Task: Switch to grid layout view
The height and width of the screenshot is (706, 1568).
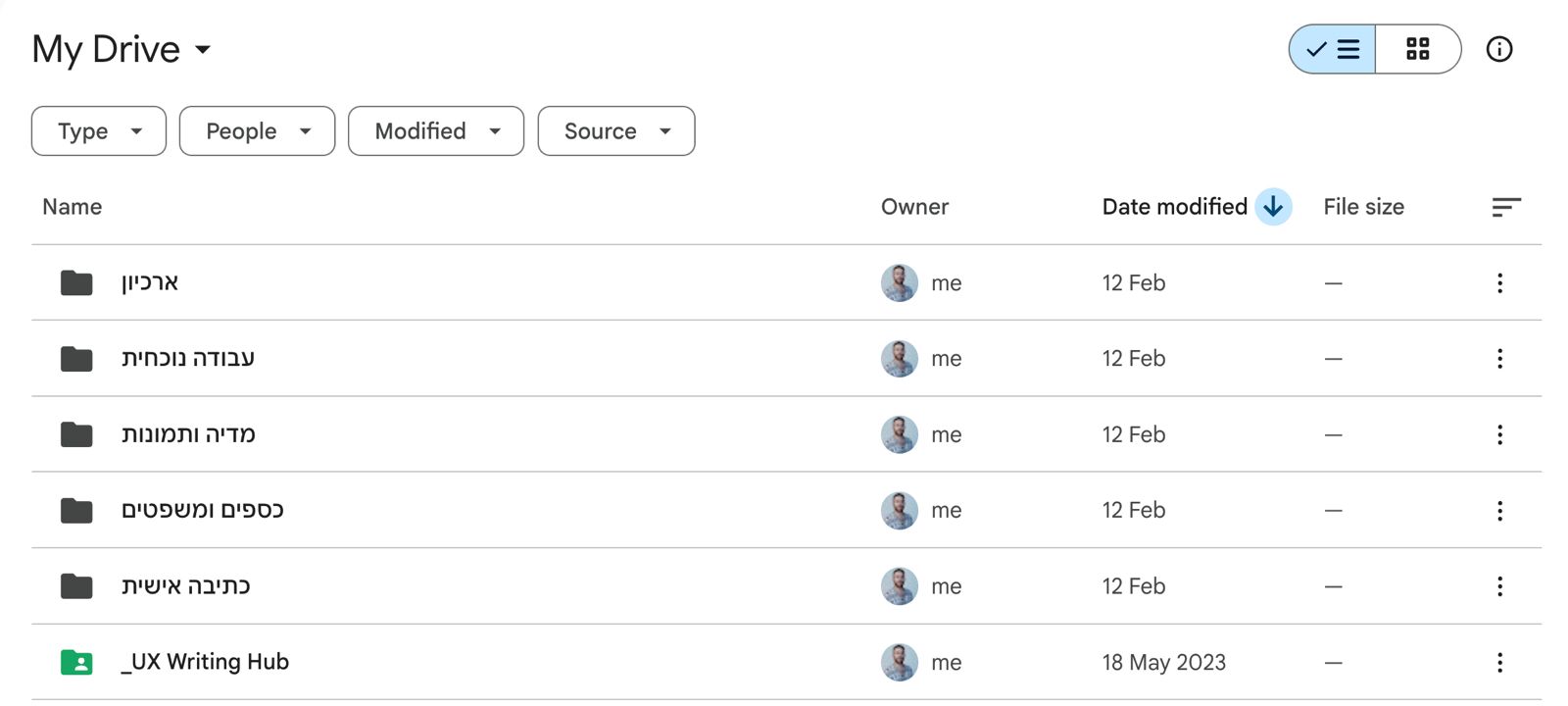Action: click(1417, 49)
